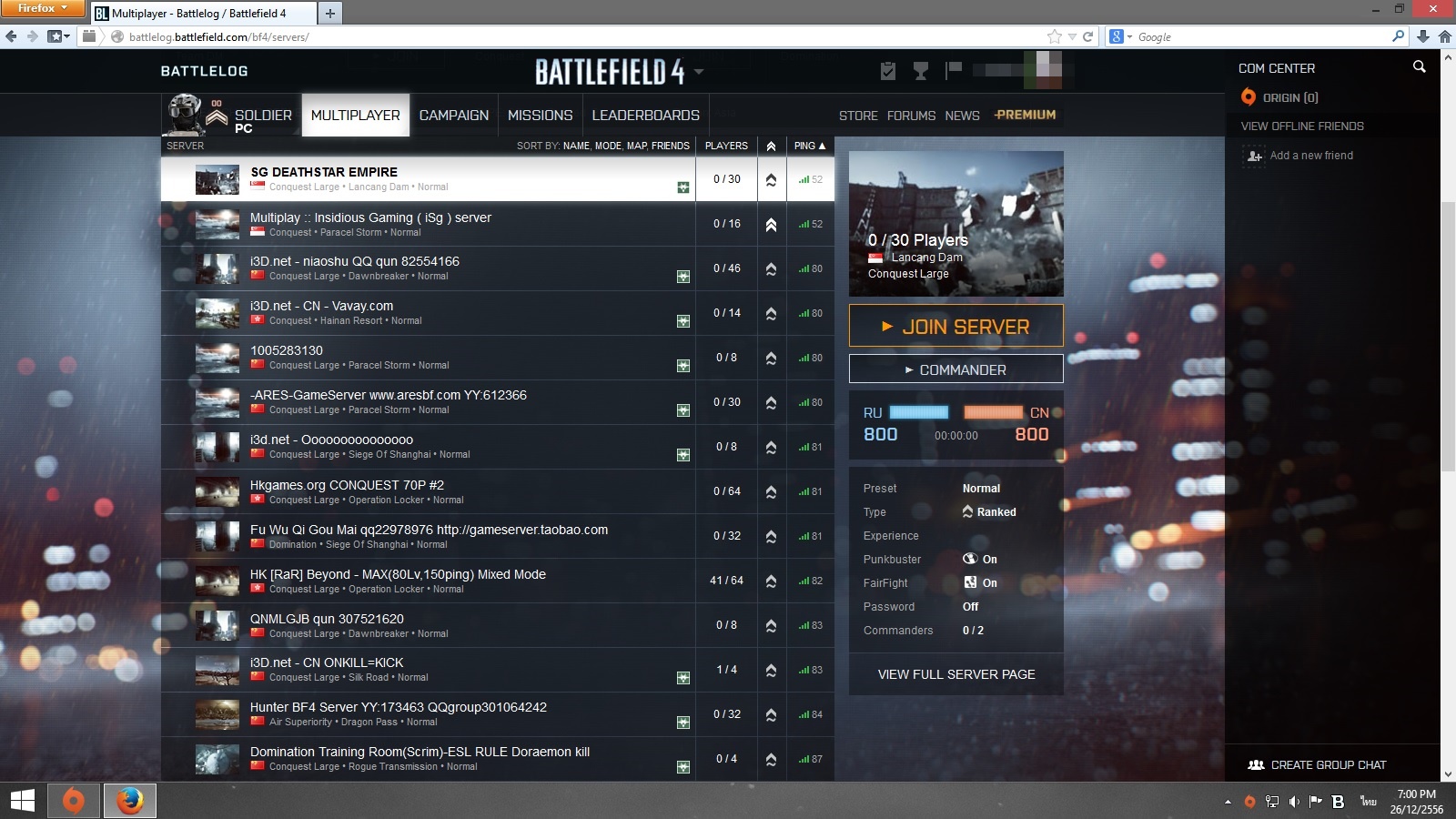The image size is (1456, 819).
Task: Sort the server list by Ping
Action: click(x=810, y=146)
